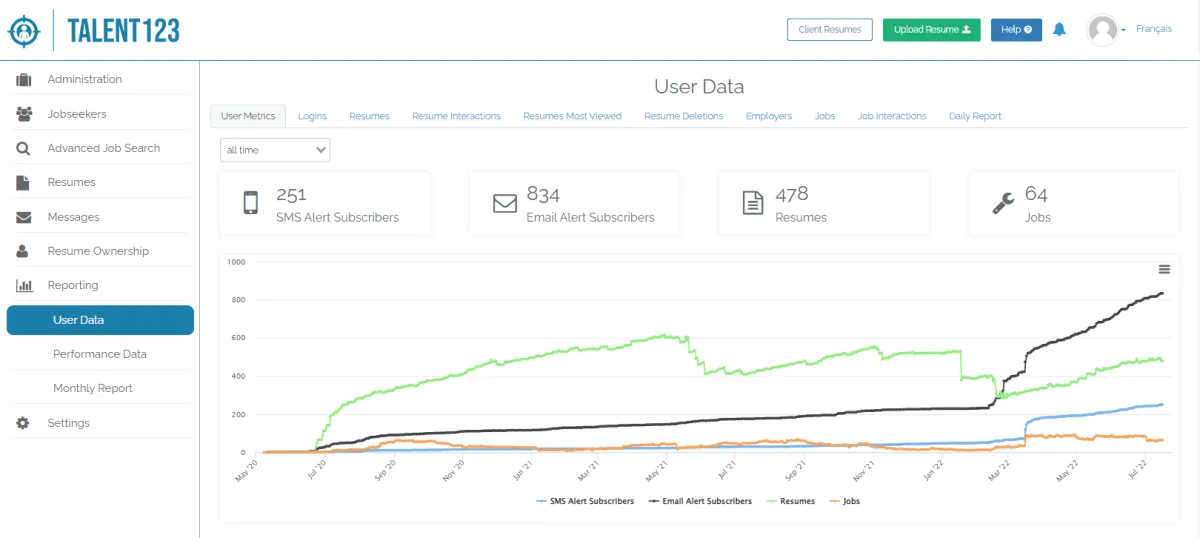This screenshot has width=1200, height=538.
Task: Click the orange Jobs legend swatch
Action: click(835, 501)
